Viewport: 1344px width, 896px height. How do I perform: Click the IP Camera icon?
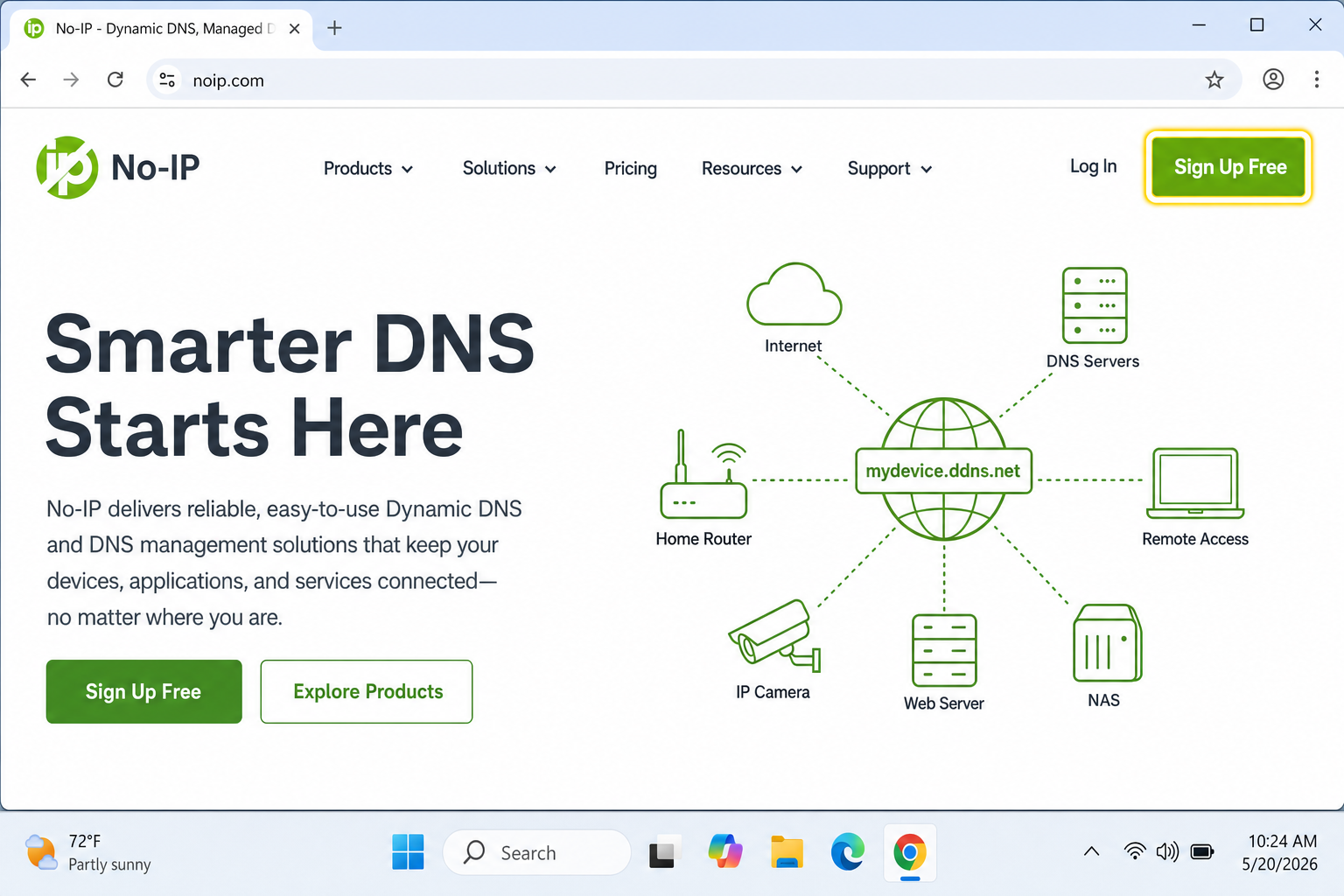click(775, 635)
